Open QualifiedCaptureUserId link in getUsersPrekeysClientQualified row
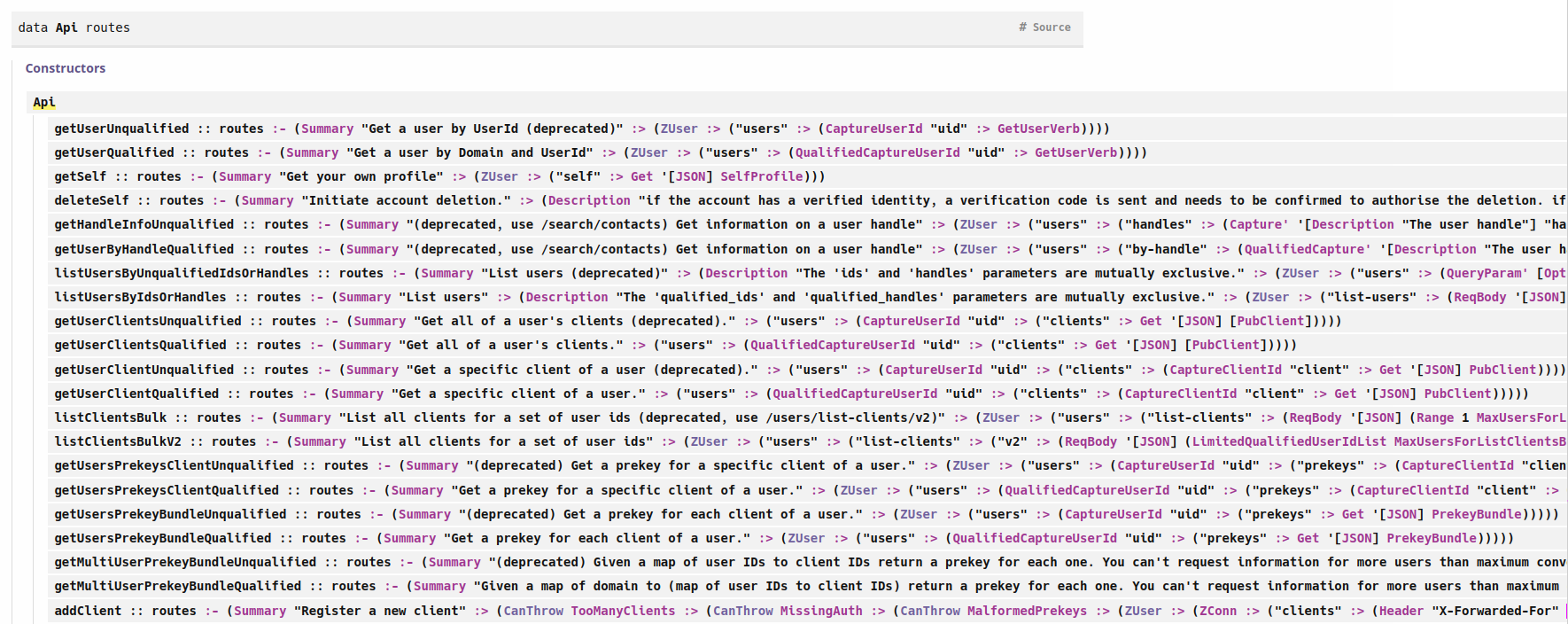Image resolution: width=1568 pixels, height=624 pixels. click(1086, 490)
